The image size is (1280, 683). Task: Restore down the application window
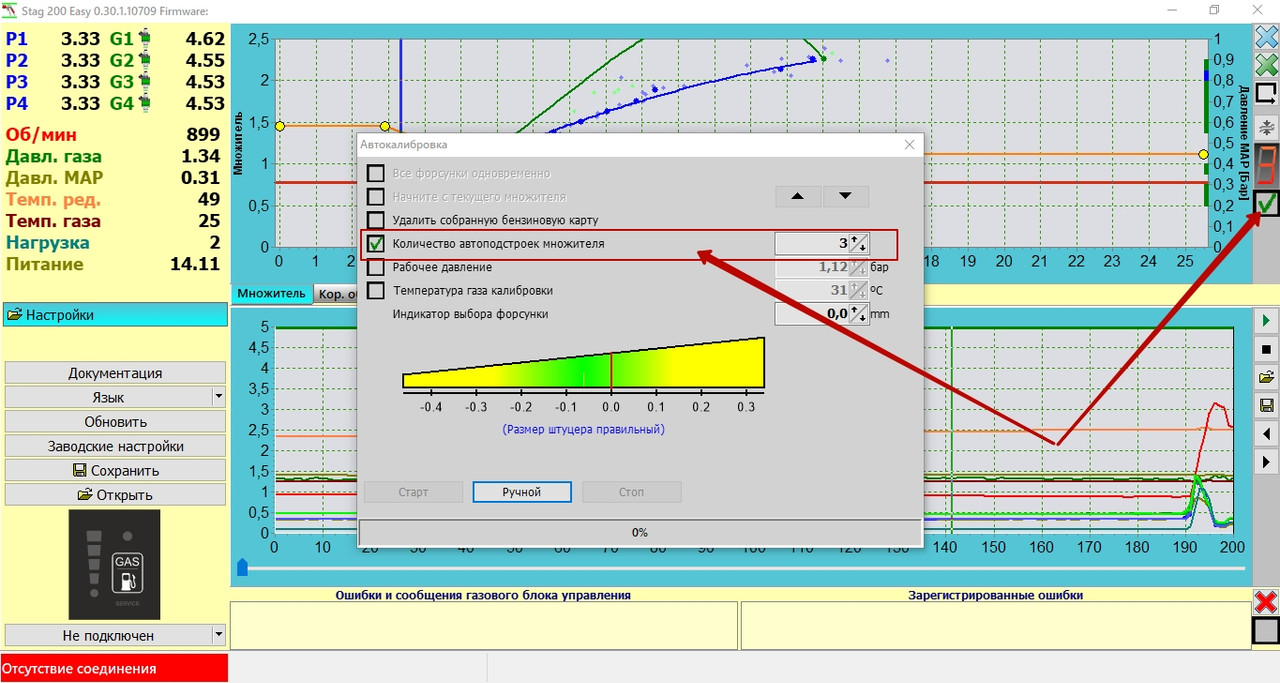click(1215, 10)
